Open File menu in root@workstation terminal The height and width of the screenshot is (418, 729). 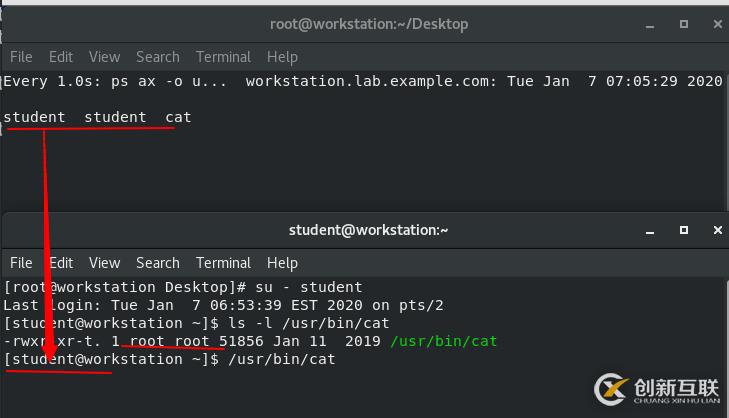21,57
